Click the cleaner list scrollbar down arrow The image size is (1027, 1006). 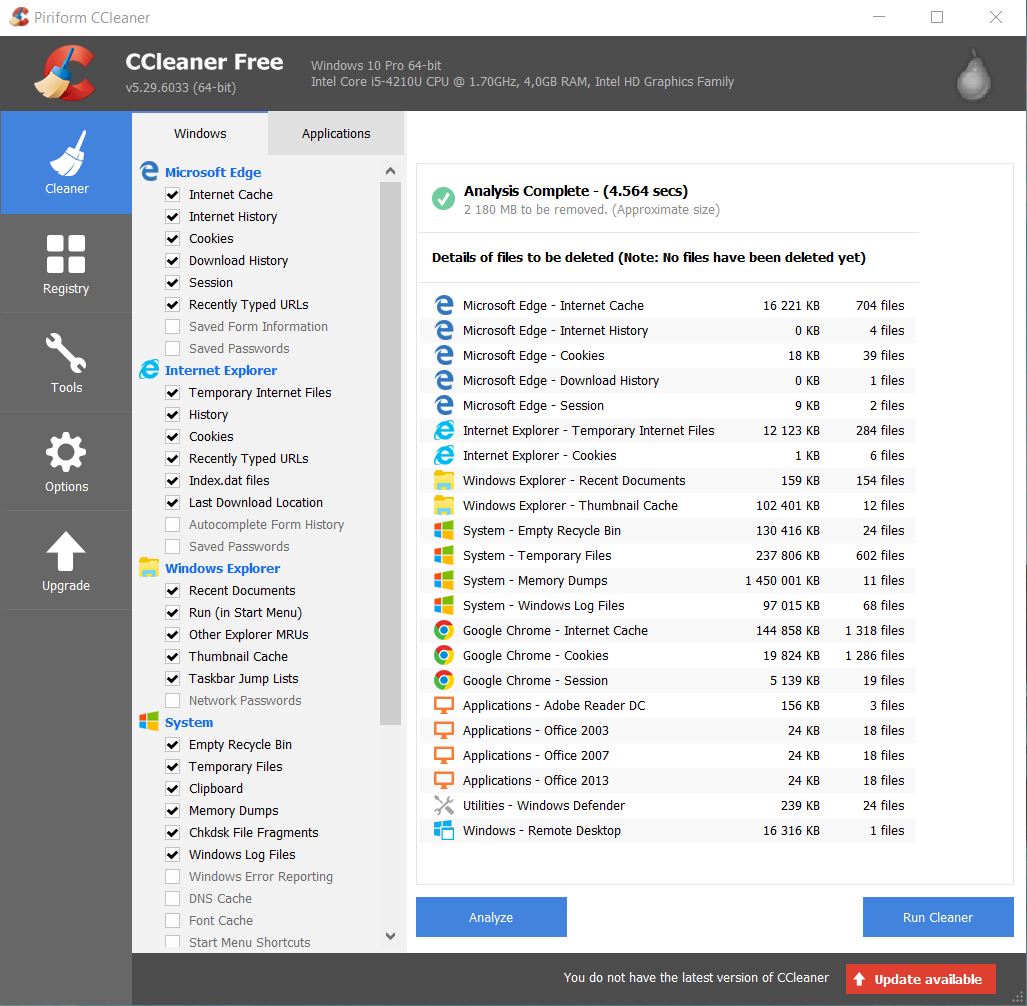(390, 937)
